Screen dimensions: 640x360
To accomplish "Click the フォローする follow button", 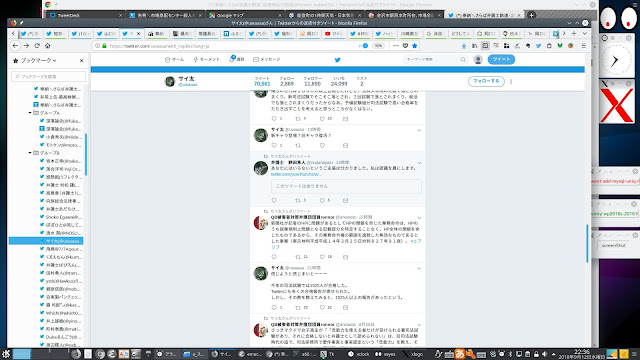I will pyautogui.click(x=486, y=81).
